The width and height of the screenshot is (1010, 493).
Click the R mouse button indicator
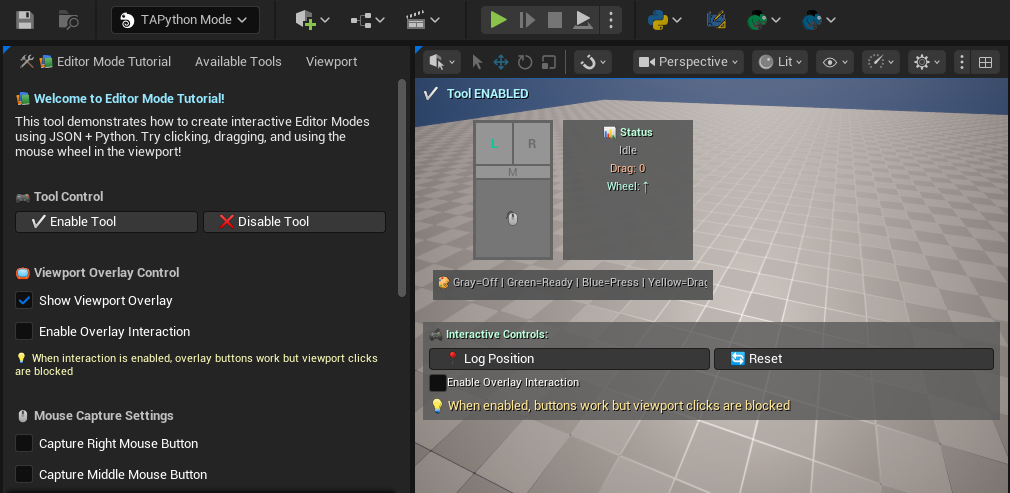point(532,144)
